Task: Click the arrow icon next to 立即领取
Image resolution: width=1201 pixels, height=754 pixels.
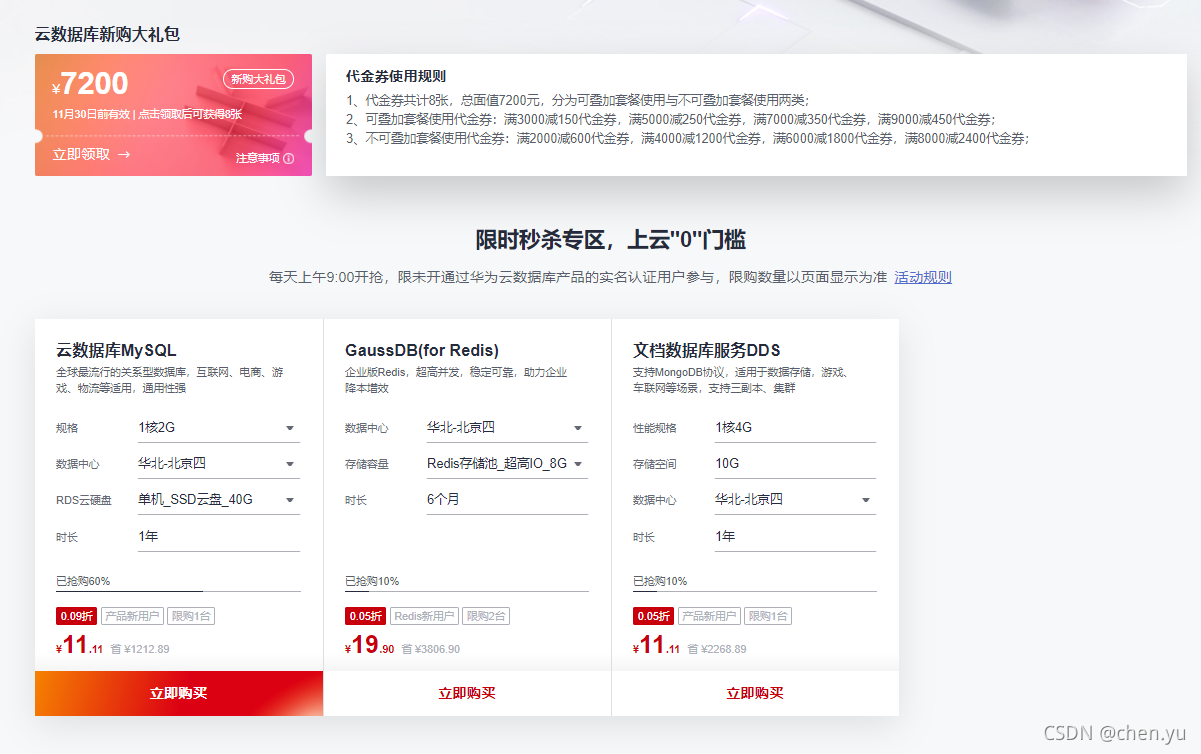Action: coord(124,154)
